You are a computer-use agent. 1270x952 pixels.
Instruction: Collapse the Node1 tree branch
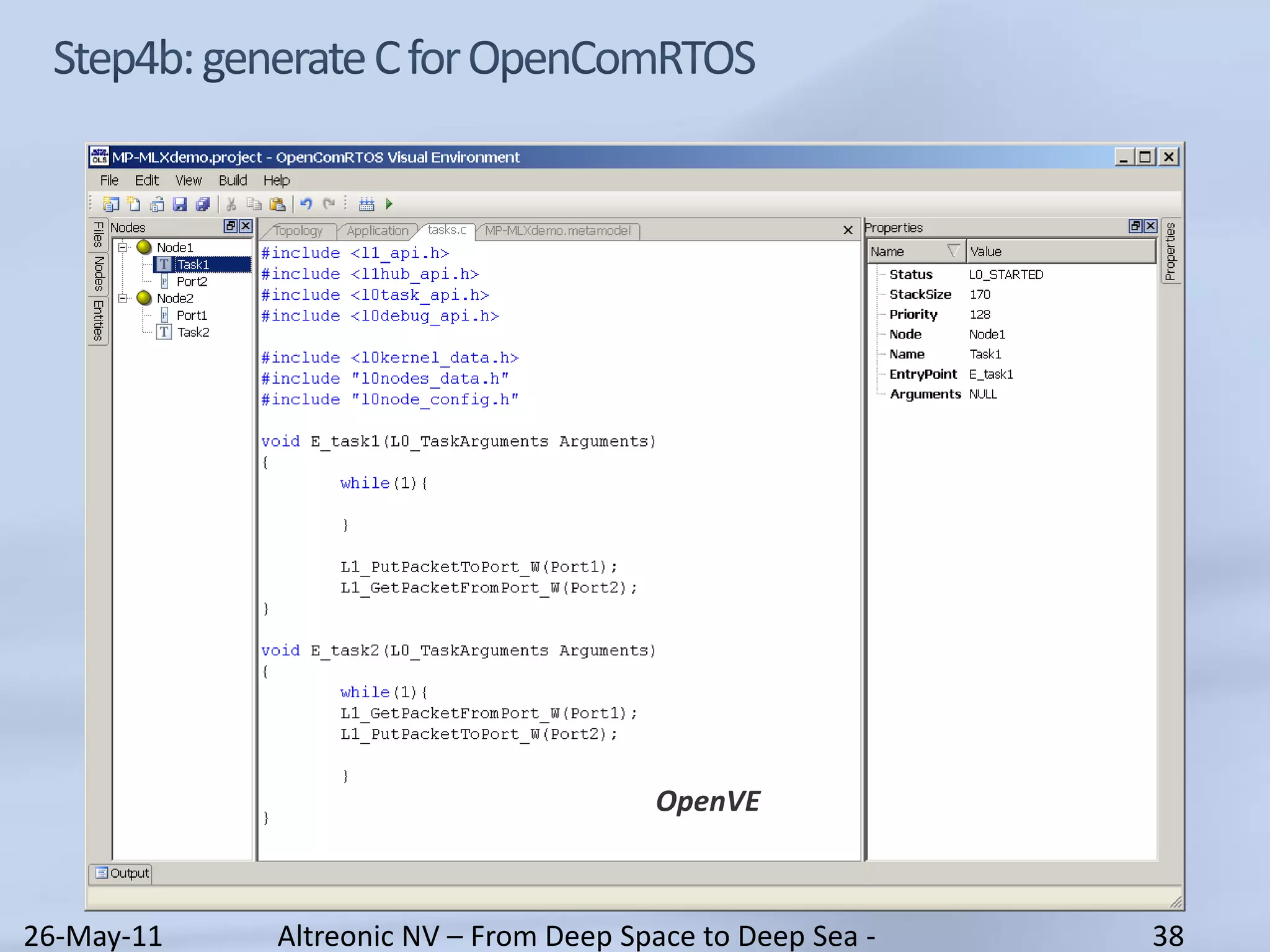tap(123, 247)
